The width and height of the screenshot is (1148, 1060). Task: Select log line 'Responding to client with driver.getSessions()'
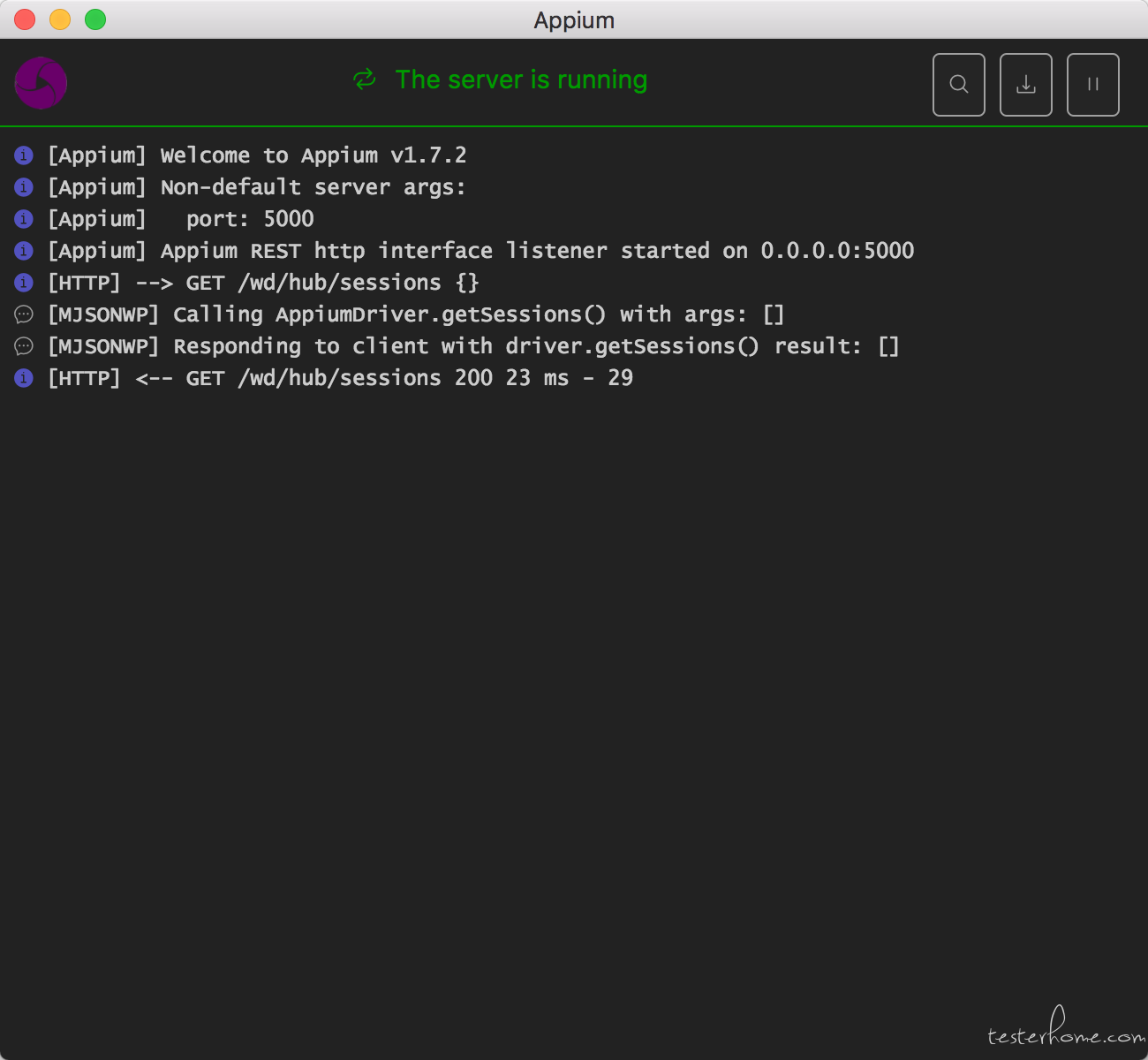466,346
